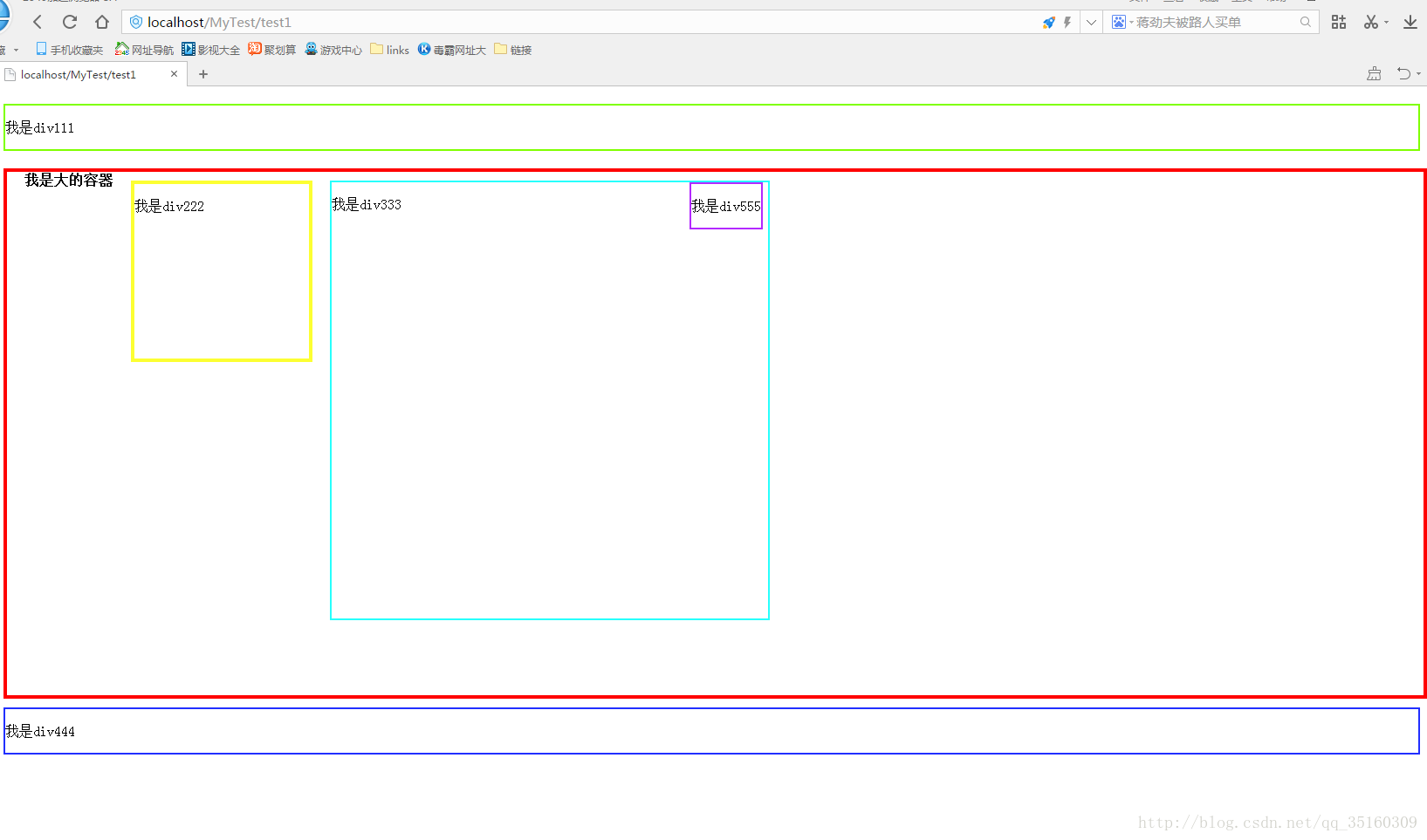Click the broom clean-up icon
1427x840 pixels.
(1374, 74)
